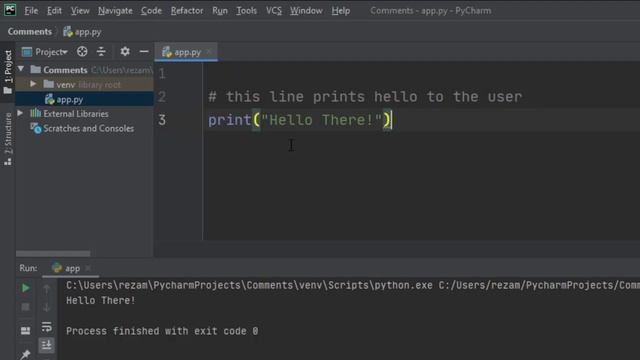Open the VCS menu

pos(274,11)
